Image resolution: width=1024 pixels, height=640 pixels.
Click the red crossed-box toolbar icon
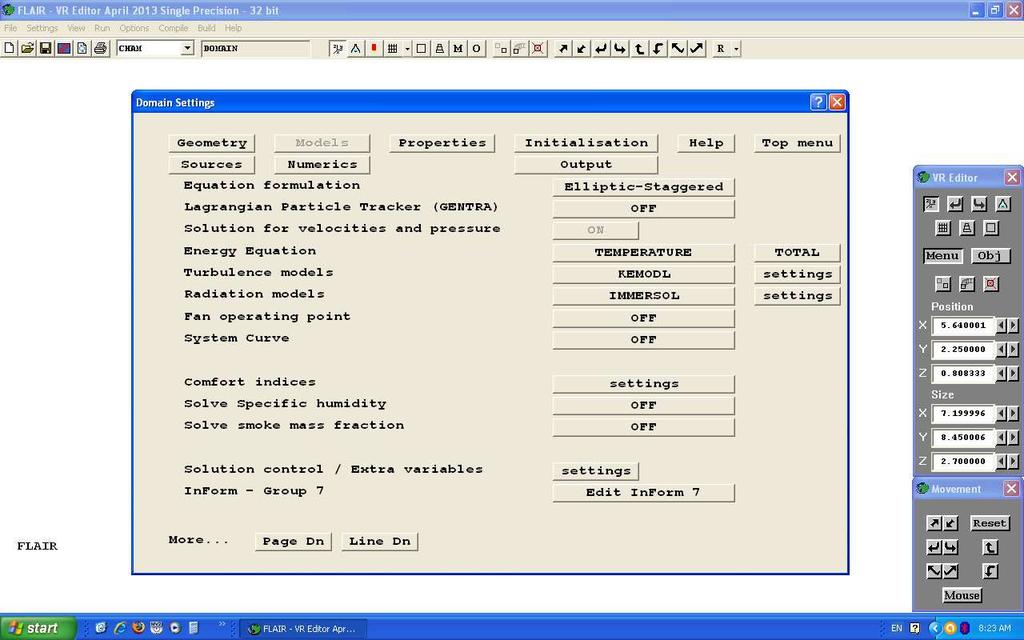point(537,48)
